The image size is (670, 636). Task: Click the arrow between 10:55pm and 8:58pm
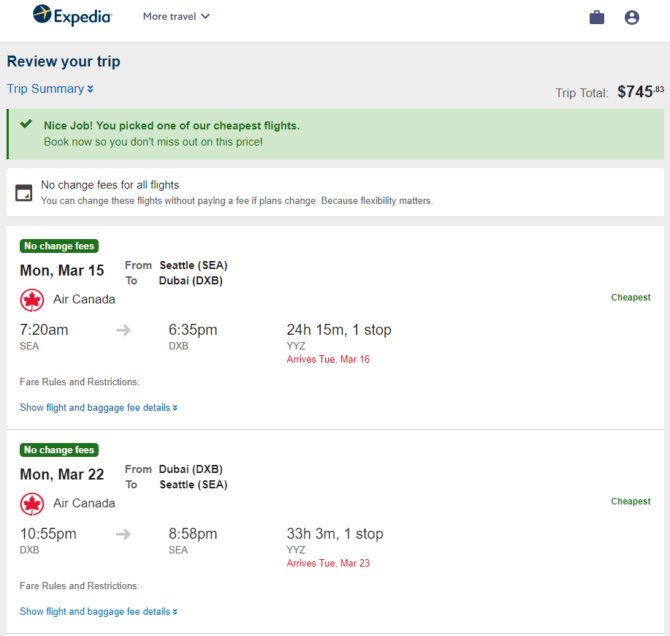123,534
